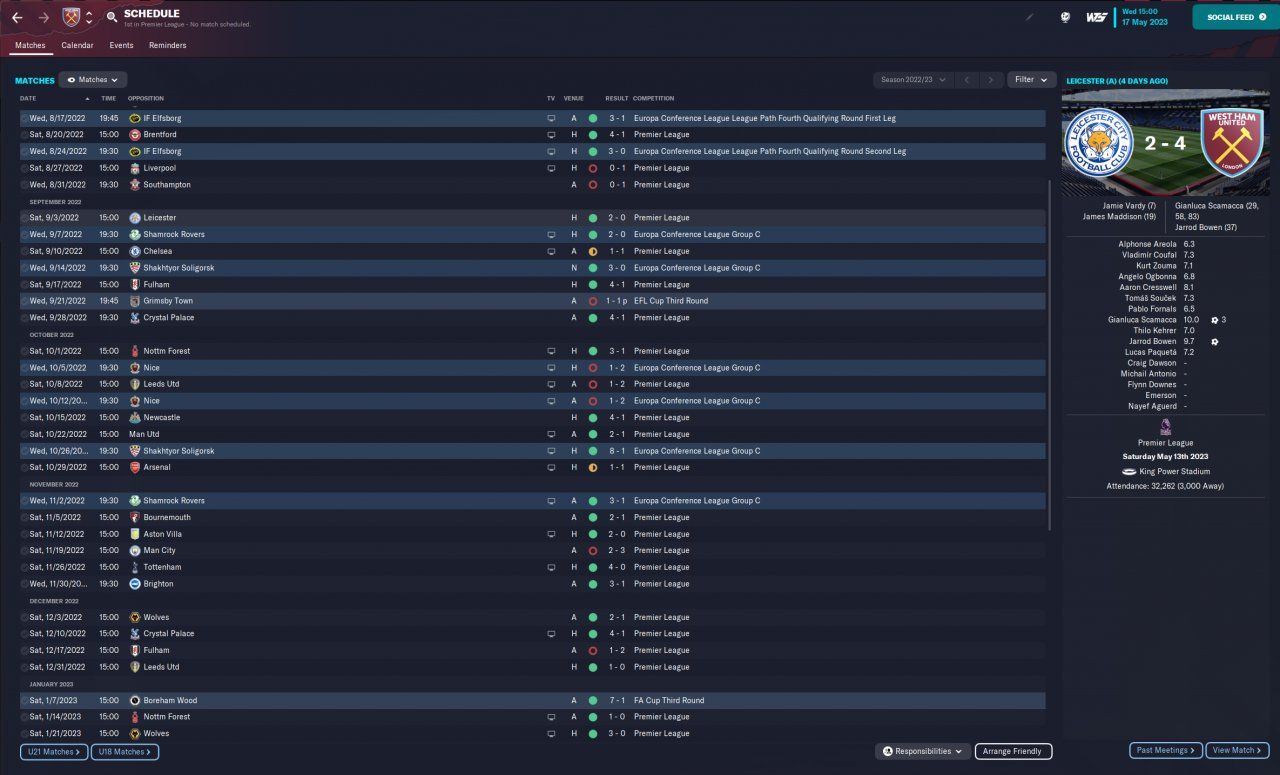Toggle the circle marker for Sat, 11/5/2022

pos(24,517)
